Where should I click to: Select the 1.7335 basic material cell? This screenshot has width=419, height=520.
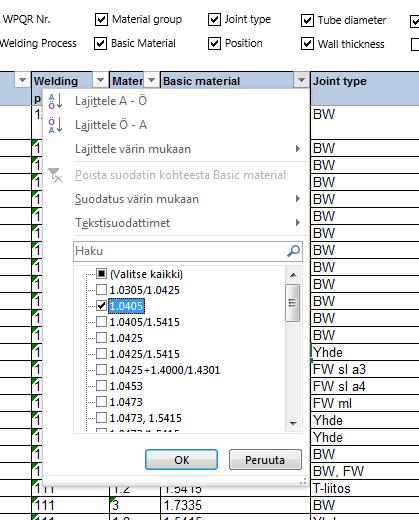coord(235,505)
